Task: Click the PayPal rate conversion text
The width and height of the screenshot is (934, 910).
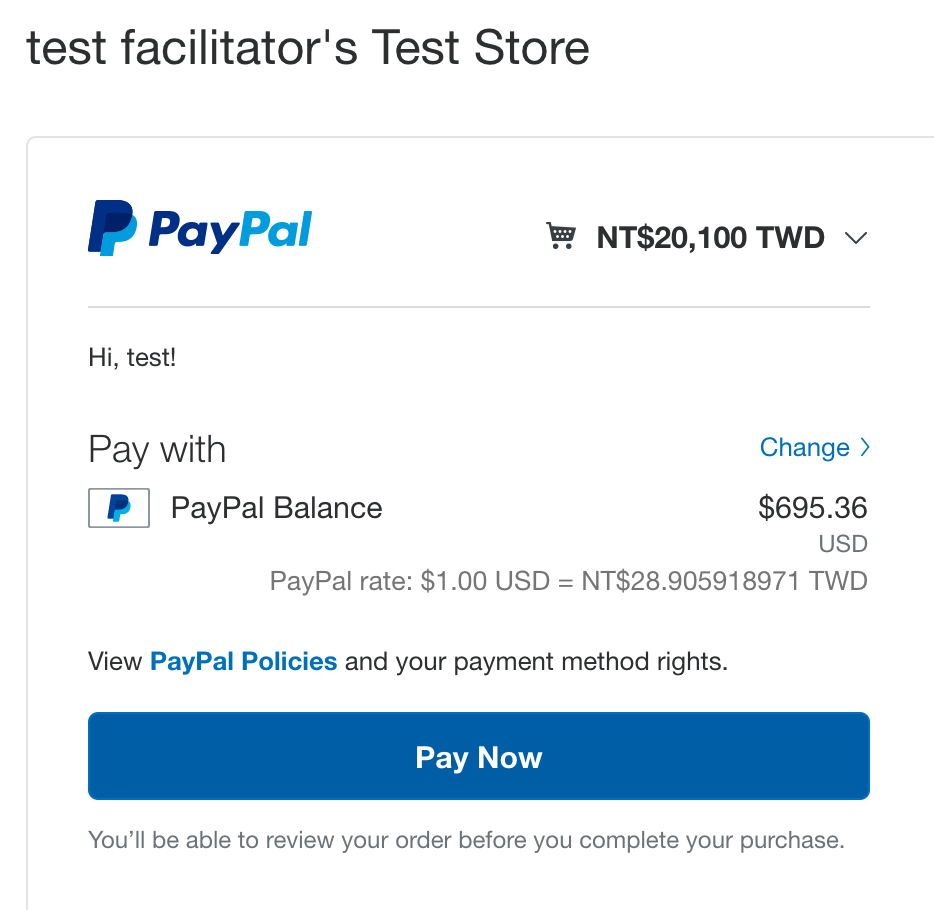Action: (x=569, y=581)
